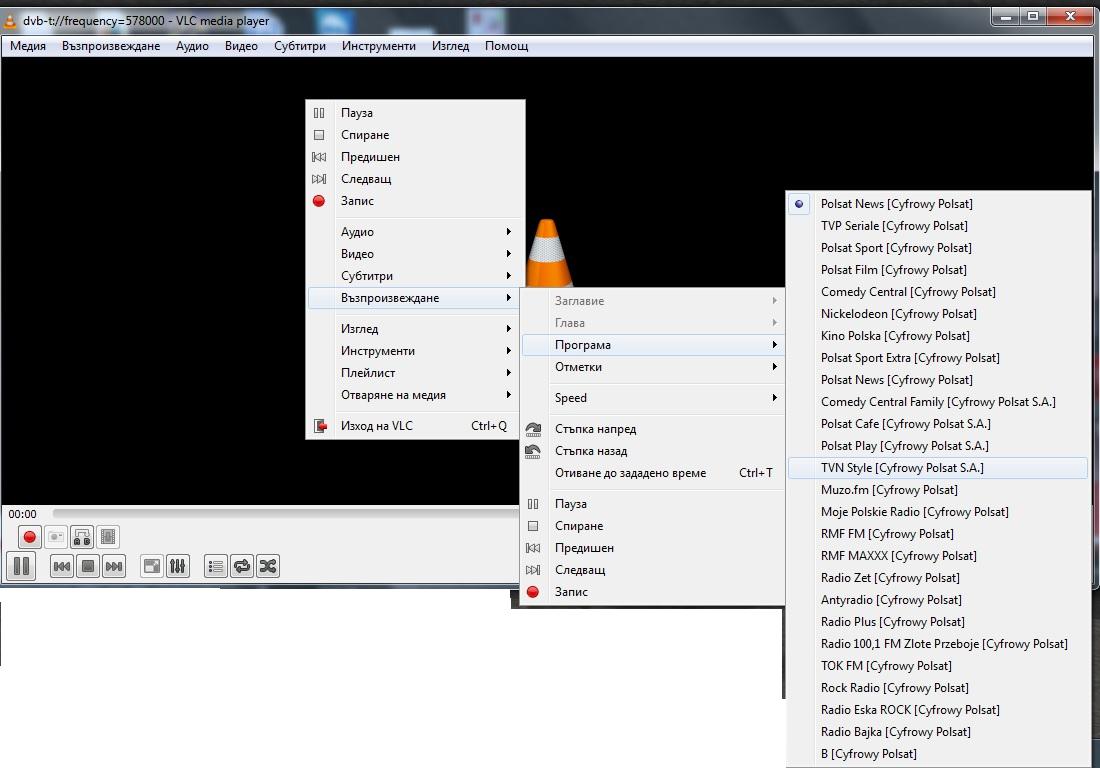Click the curved arrow icon next to Стъпка назад

533,451
